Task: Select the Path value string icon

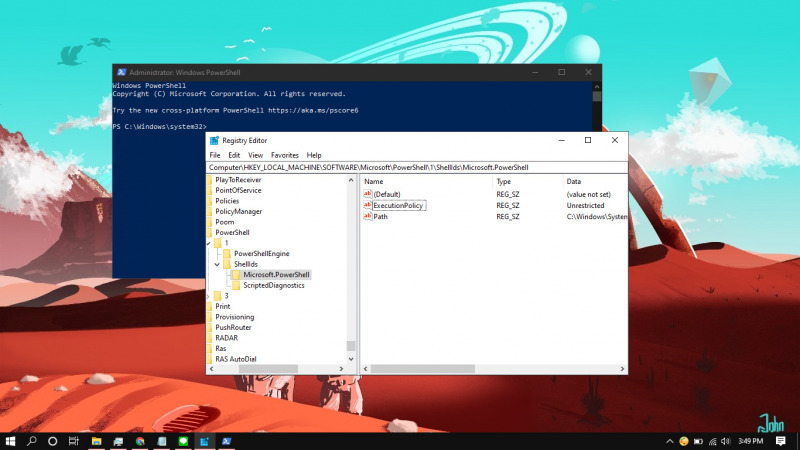Action: (x=367, y=216)
